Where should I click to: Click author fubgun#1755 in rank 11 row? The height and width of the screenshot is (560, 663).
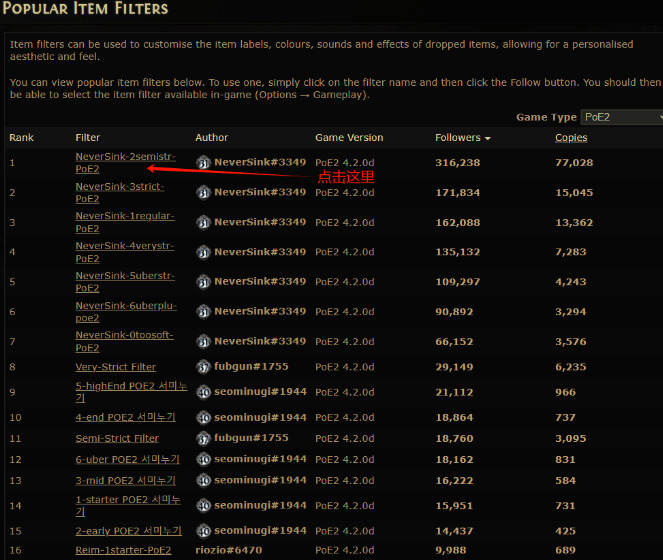coord(251,438)
